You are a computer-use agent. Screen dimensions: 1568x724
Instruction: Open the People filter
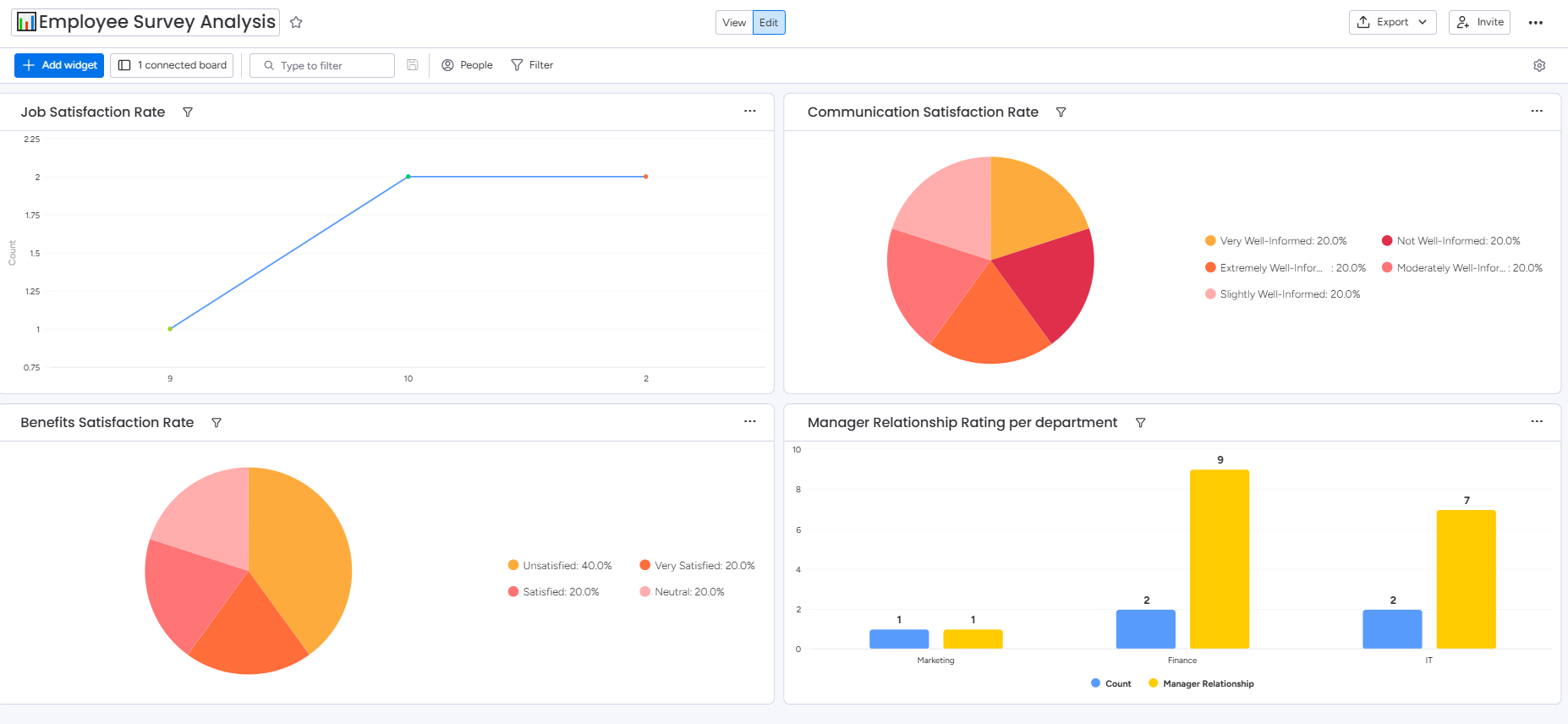(467, 65)
